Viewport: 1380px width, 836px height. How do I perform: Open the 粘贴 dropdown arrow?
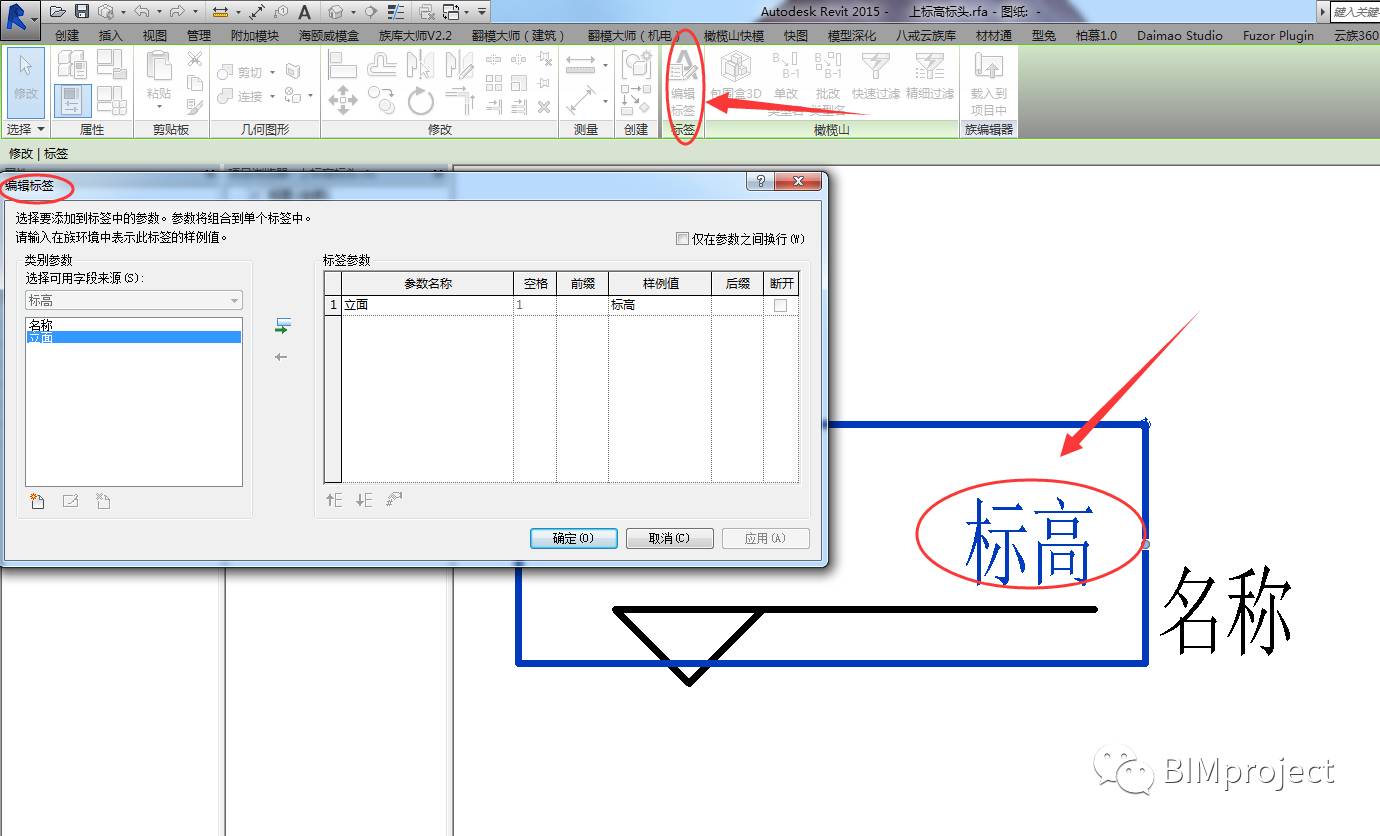[159, 107]
